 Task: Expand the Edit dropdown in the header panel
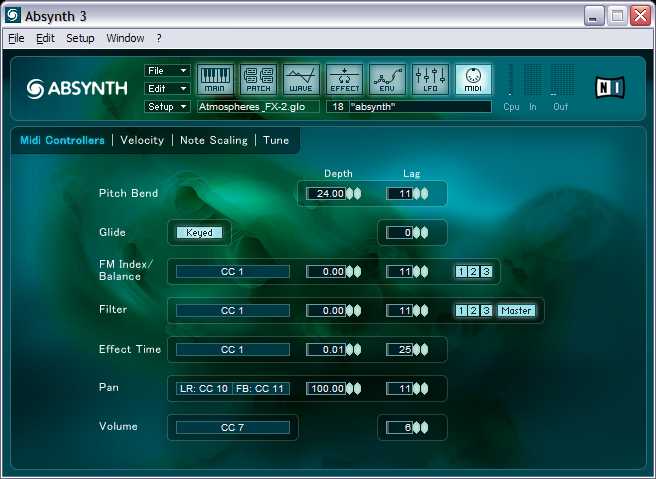click(x=167, y=88)
